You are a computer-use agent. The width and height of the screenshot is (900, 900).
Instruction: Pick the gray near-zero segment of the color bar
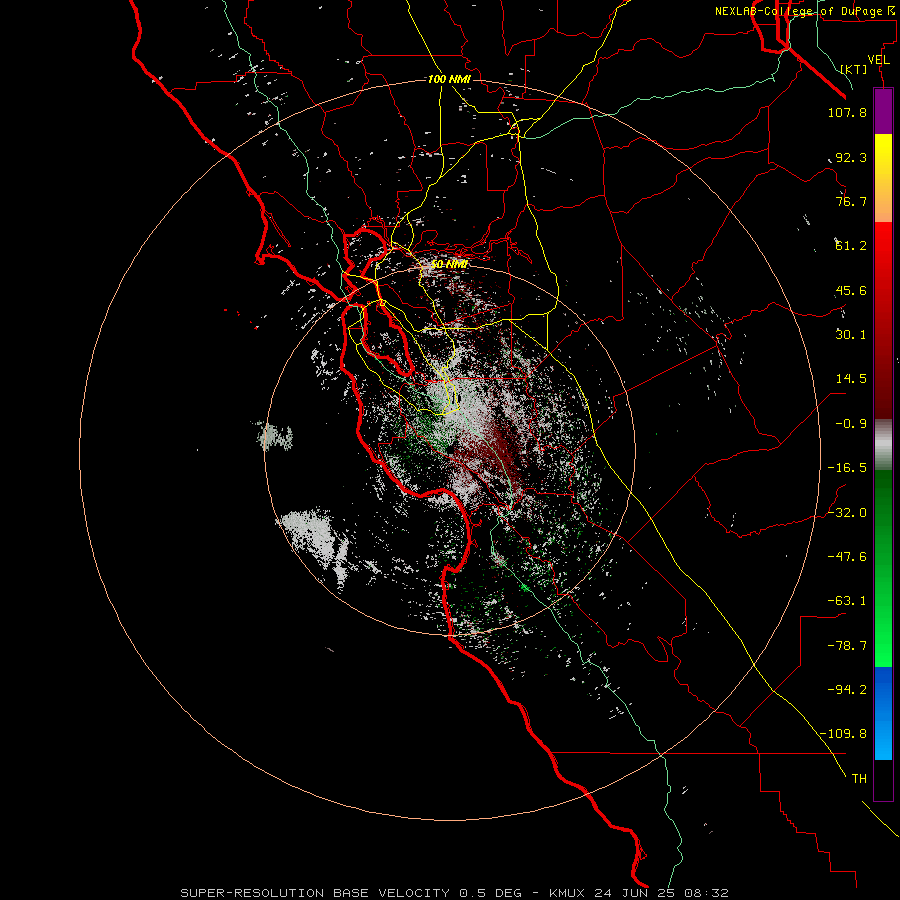tap(883, 445)
